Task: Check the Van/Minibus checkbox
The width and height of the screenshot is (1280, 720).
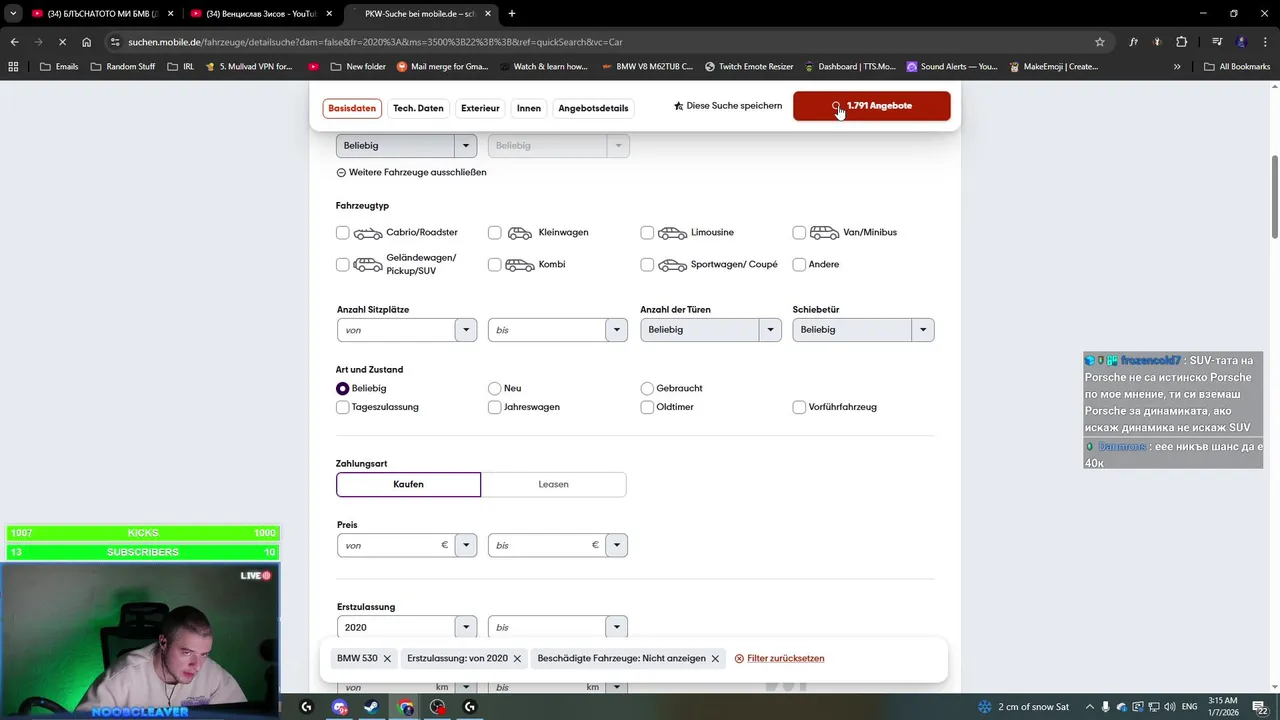Action: coord(799,233)
